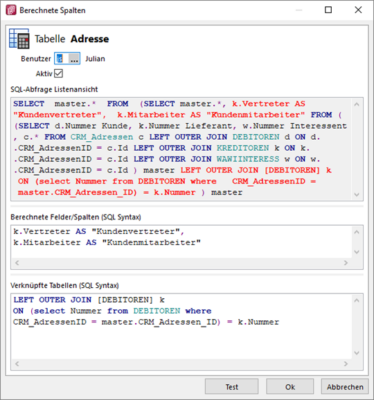Confirm with the Ok button
The image size is (374, 400).
click(x=290, y=387)
